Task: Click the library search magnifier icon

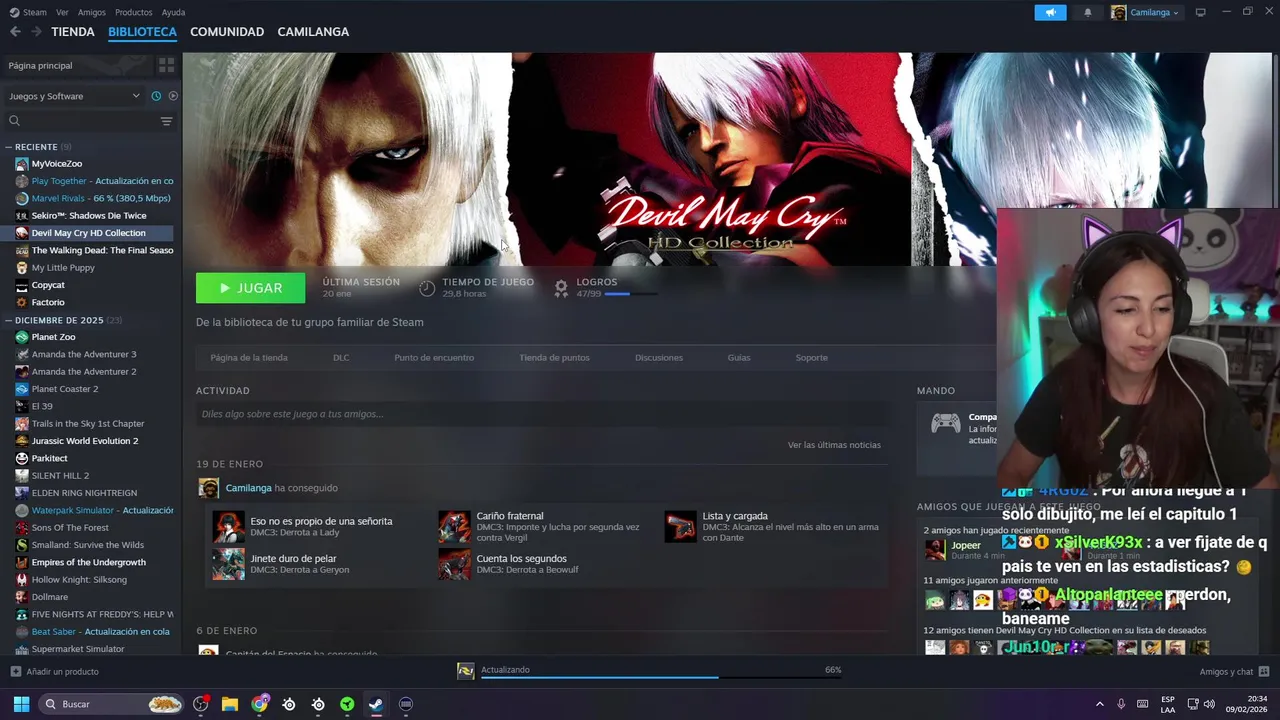Action: coord(14,121)
